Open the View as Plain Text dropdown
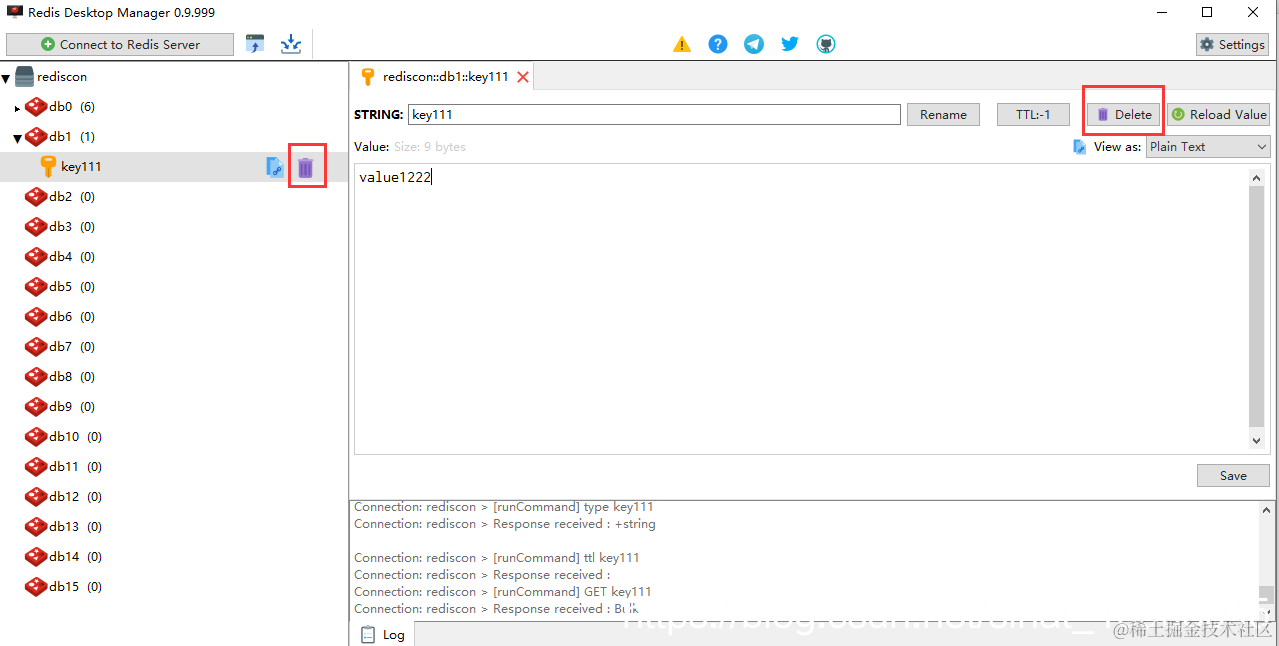The width and height of the screenshot is (1279, 646). coord(1208,147)
